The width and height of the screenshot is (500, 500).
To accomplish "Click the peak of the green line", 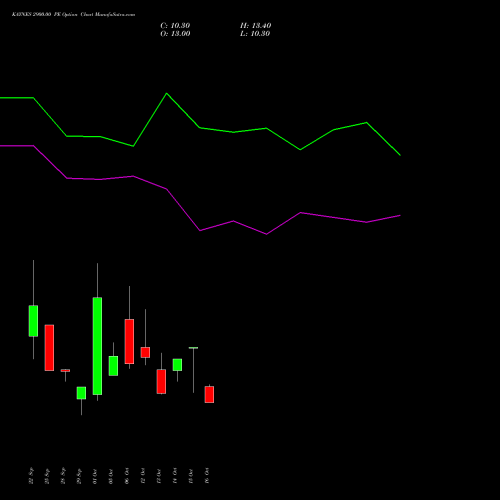I will 167,93.
